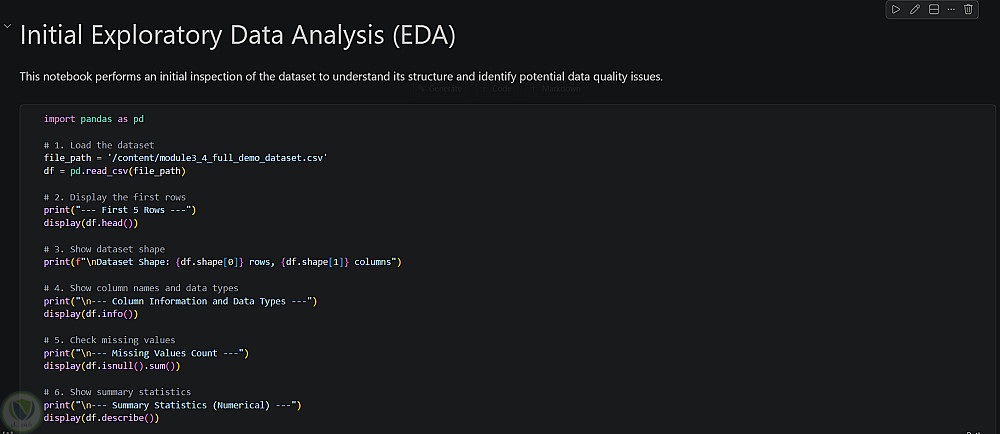1000x434 pixels.
Task: Edit the cell using pencil icon
Action: click(x=915, y=10)
